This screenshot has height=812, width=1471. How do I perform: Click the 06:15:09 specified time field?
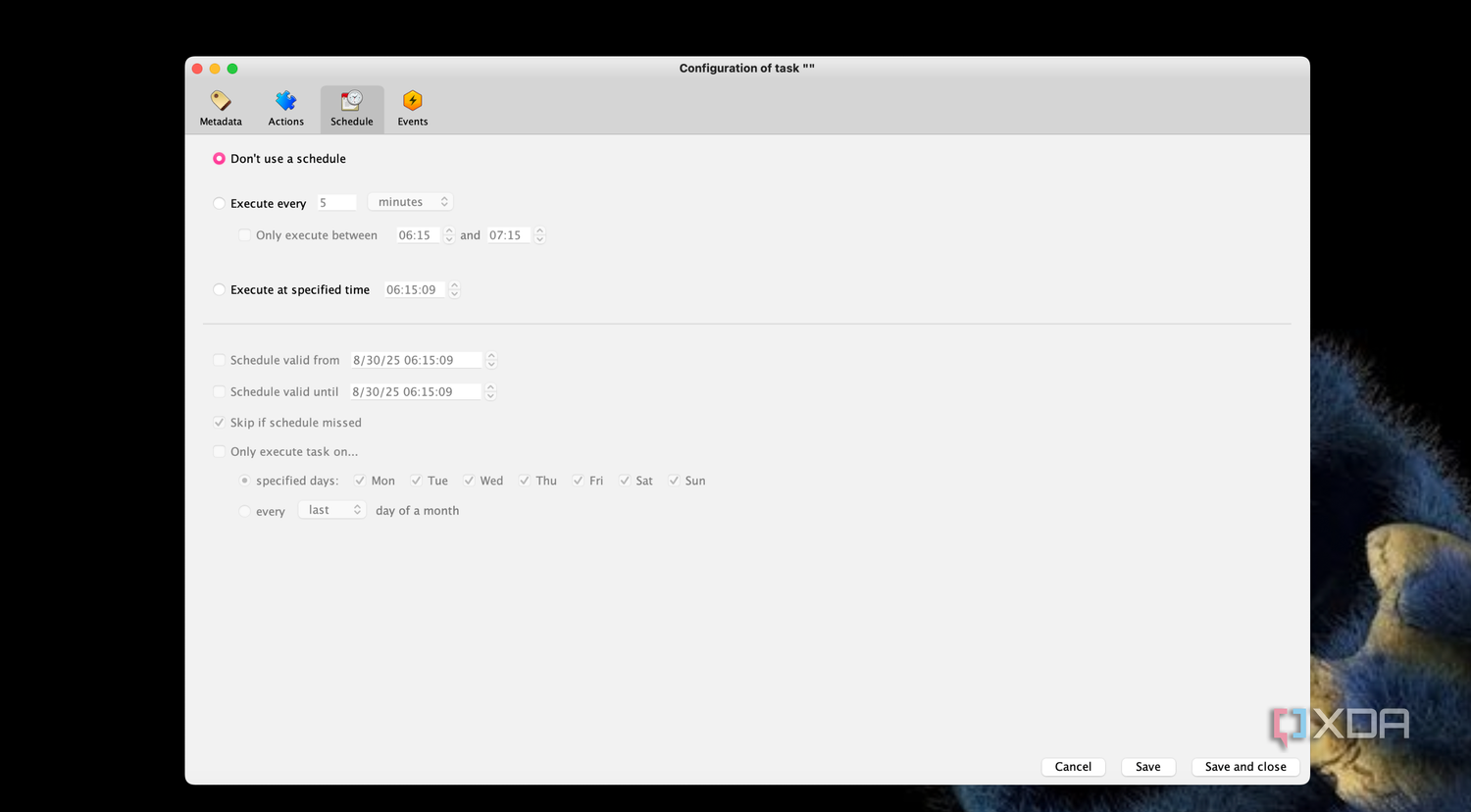click(x=415, y=290)
